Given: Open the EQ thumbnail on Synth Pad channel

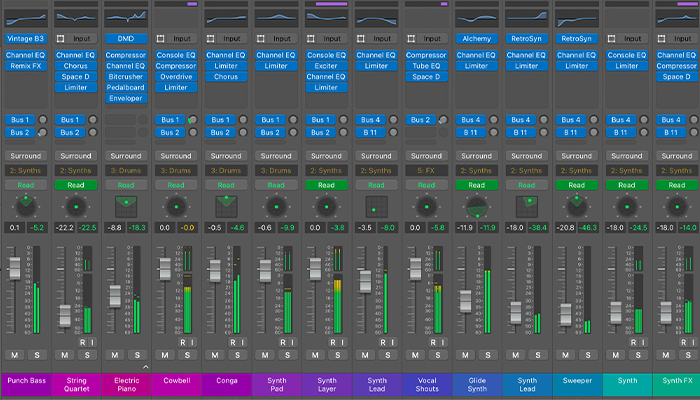Looking at the screenshot, I should pos(276,19).
